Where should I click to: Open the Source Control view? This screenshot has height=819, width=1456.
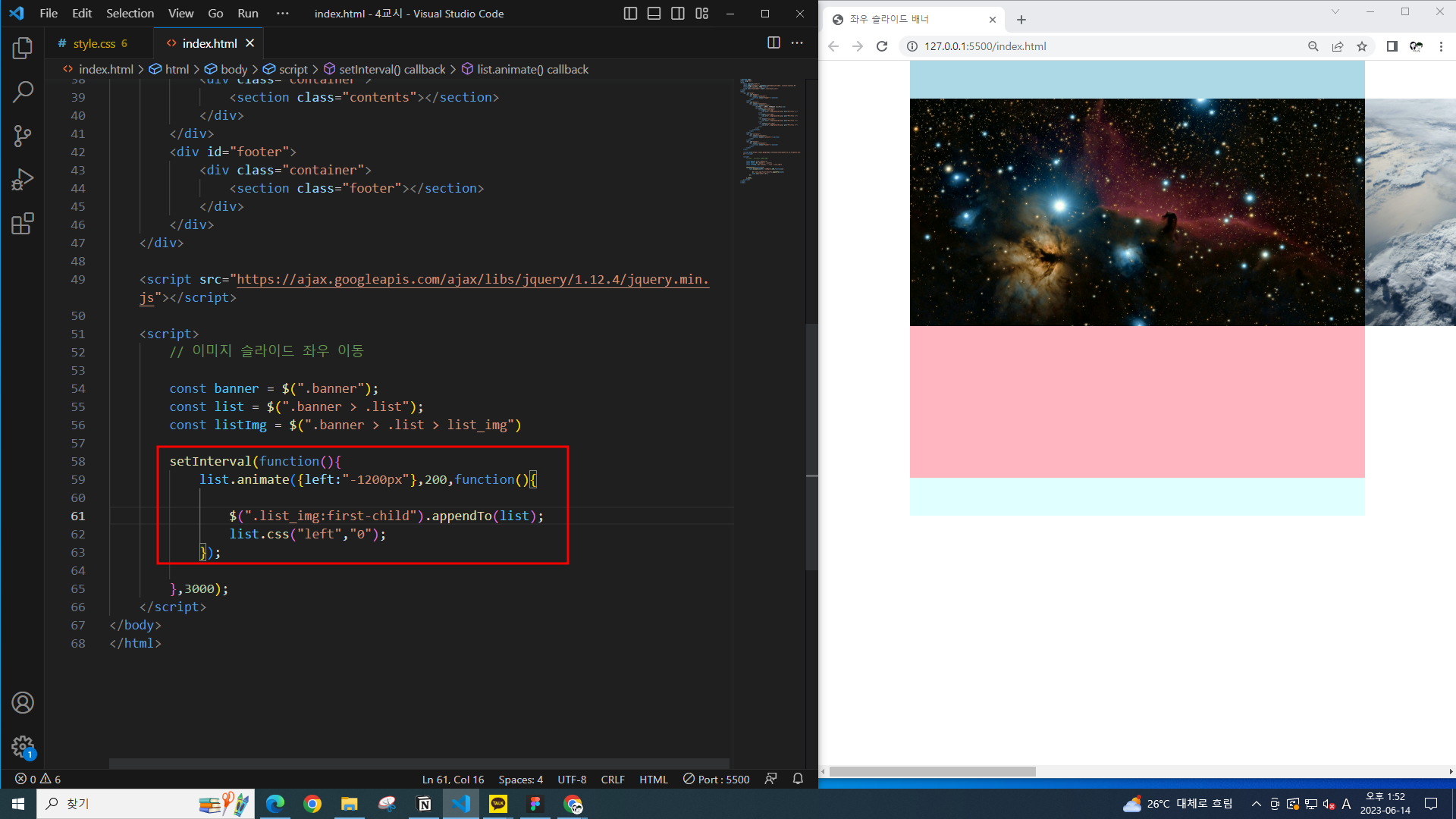[23, 136]
